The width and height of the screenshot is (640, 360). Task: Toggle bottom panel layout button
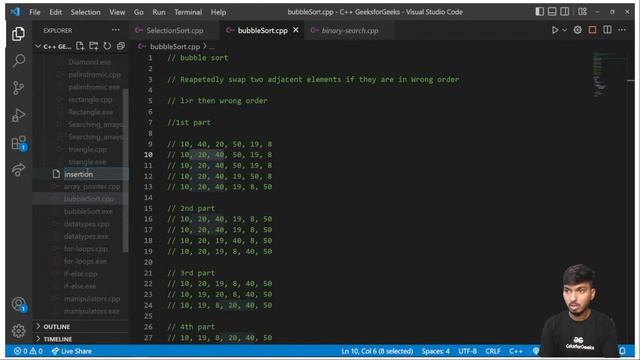(552, 11)
